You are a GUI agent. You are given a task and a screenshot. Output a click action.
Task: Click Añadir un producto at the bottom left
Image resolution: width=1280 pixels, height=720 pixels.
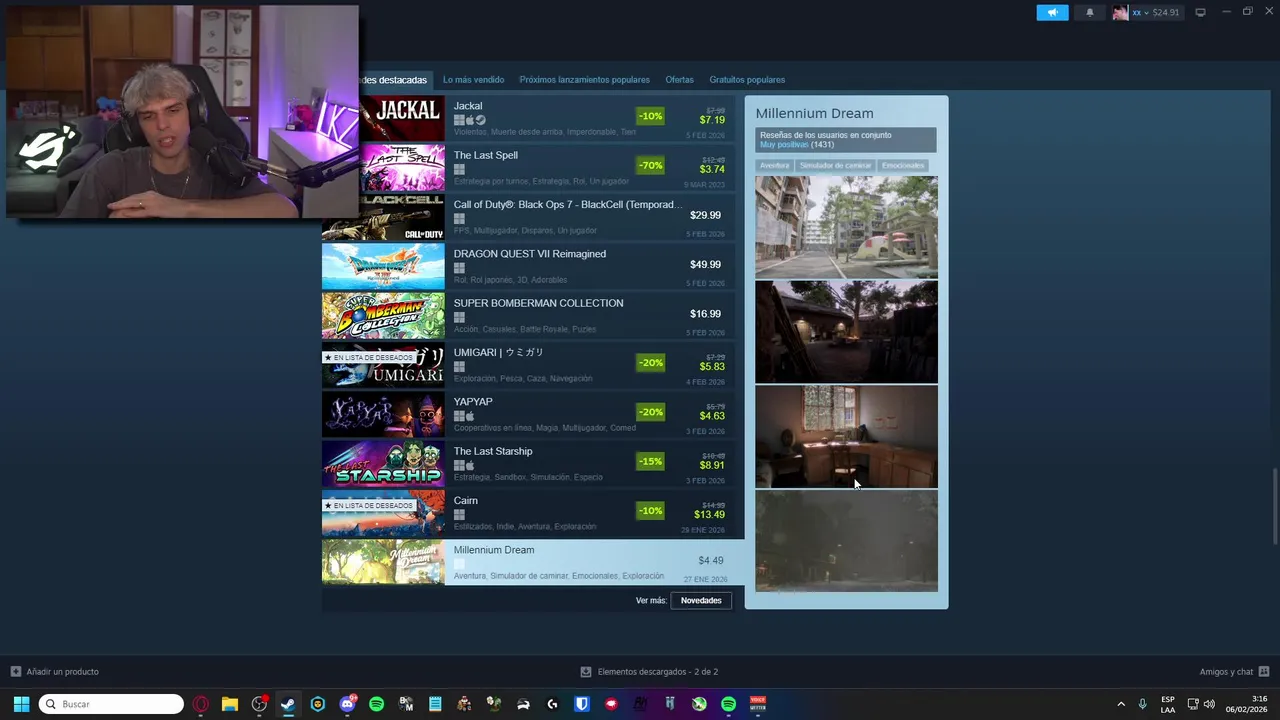coord(55,672)
